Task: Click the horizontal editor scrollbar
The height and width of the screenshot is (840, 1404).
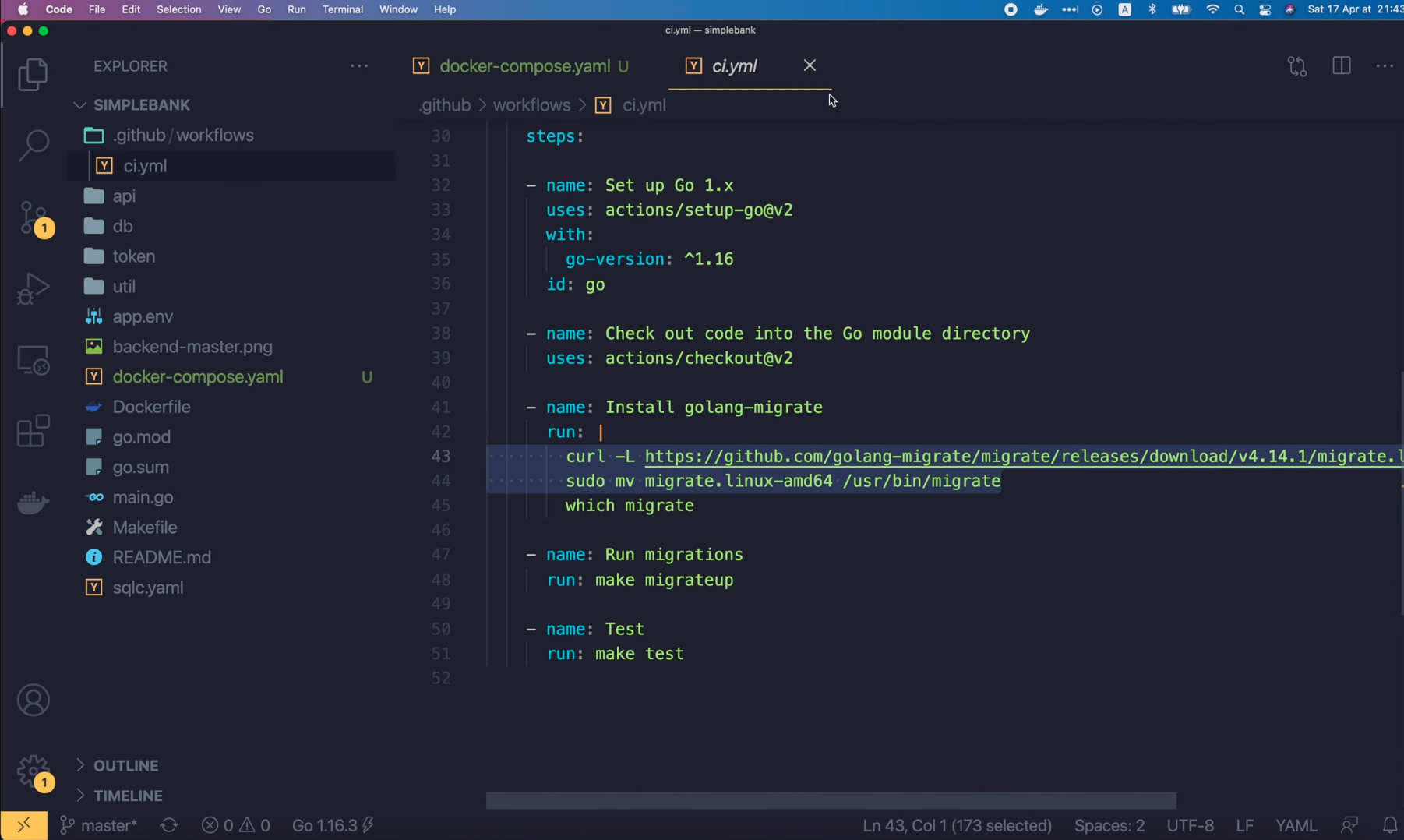Action: pyautogui.click(x=831, y=800)
